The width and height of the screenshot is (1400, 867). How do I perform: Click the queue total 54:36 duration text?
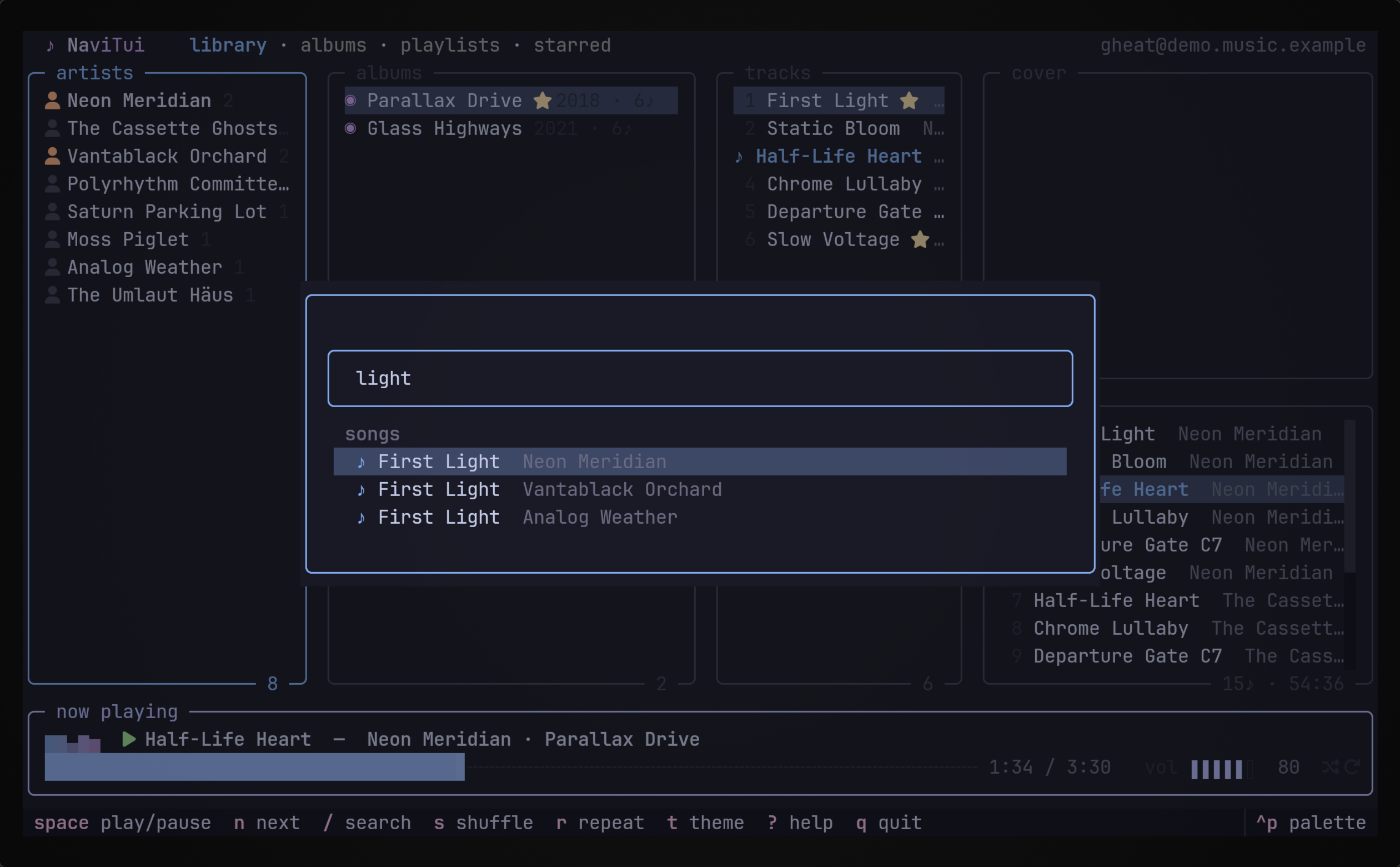pos(1316,684)
